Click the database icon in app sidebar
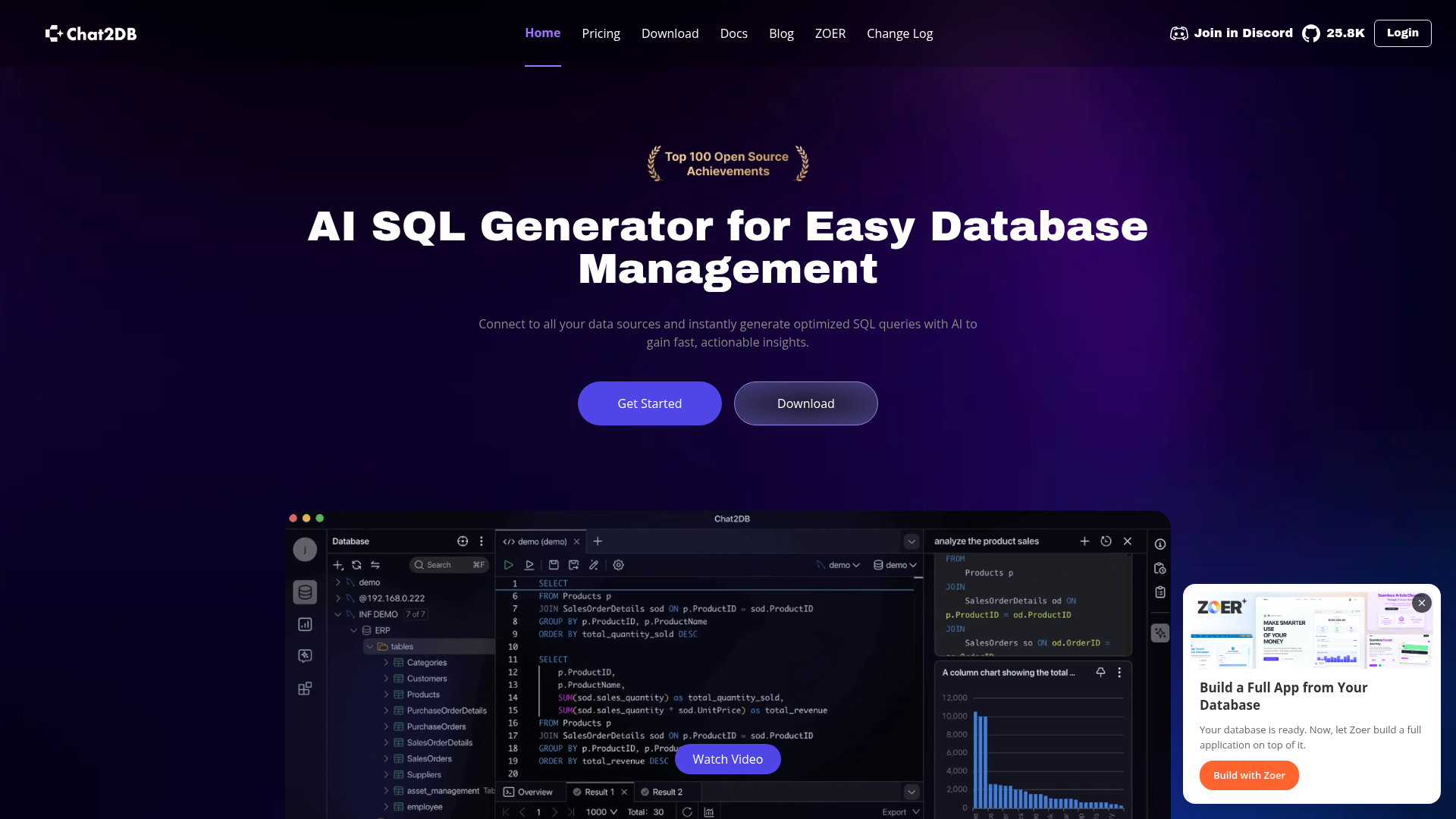 [305, 592]
